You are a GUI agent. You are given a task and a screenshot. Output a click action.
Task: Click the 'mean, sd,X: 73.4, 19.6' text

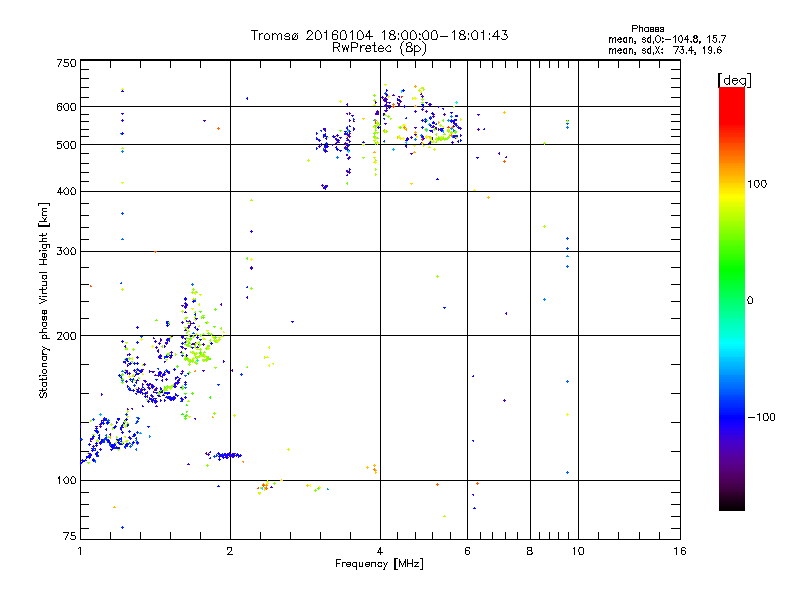665,50
